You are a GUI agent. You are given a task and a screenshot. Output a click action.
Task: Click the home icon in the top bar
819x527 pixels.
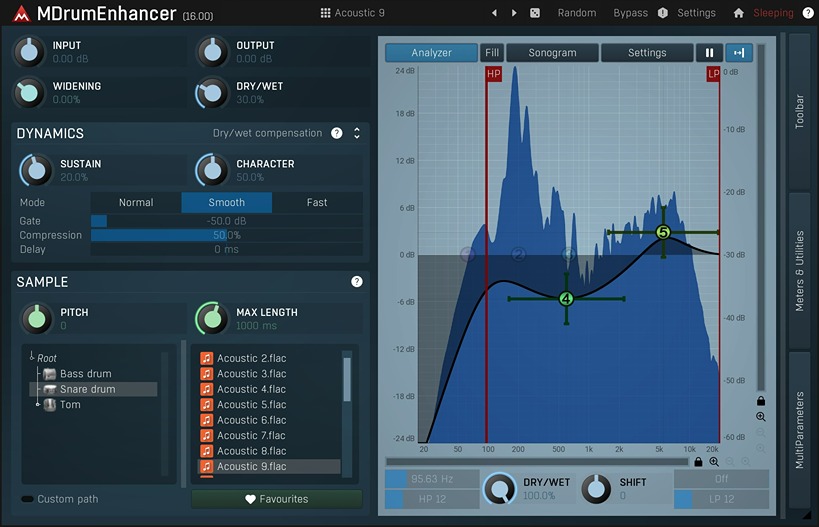(x=738, y=13)
